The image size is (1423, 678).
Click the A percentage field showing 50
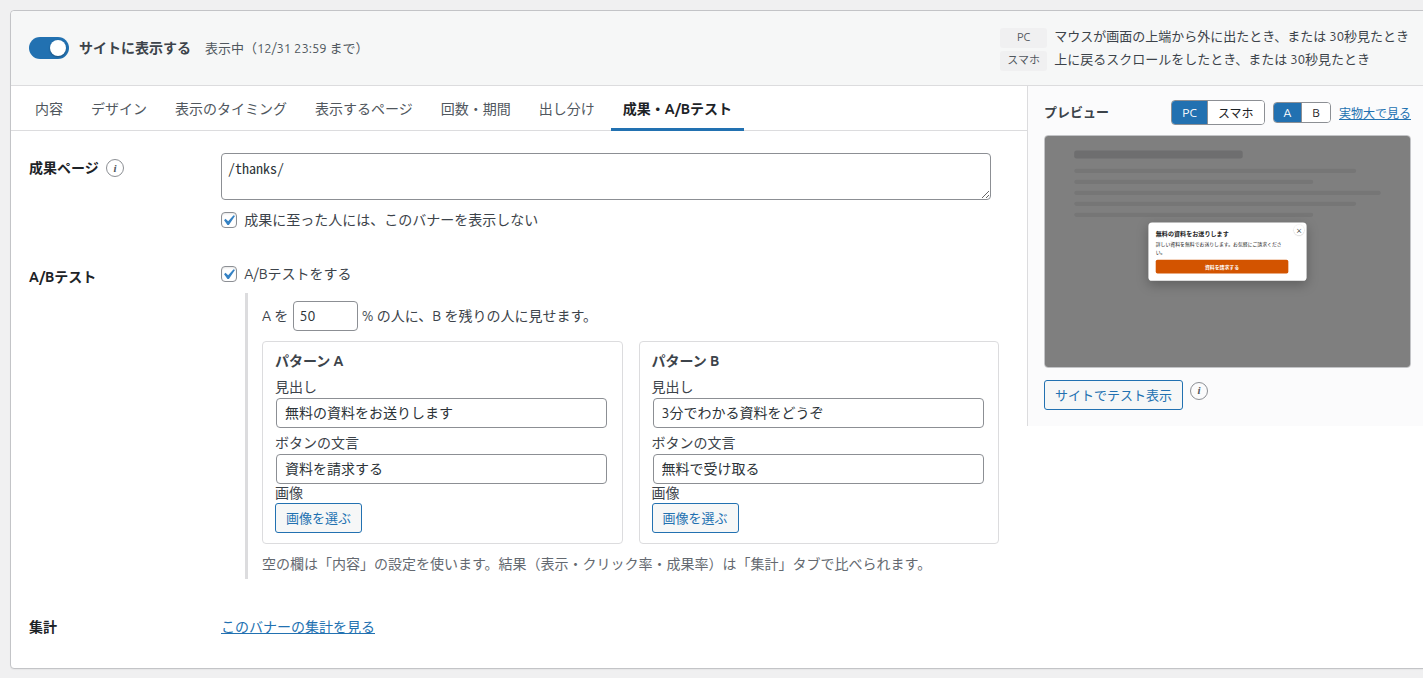tap(325, 316)
